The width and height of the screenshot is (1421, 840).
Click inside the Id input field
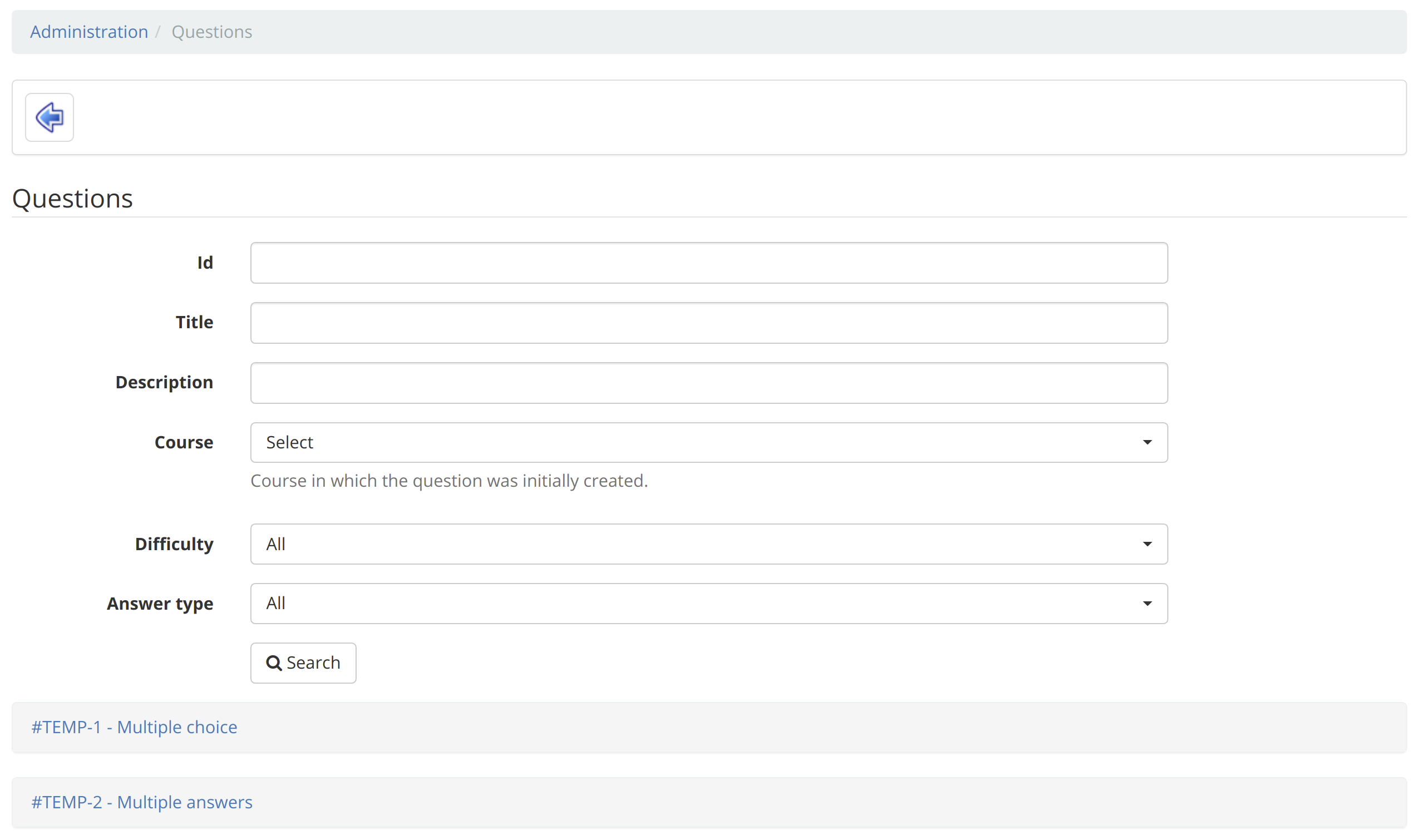click(708, 262)
